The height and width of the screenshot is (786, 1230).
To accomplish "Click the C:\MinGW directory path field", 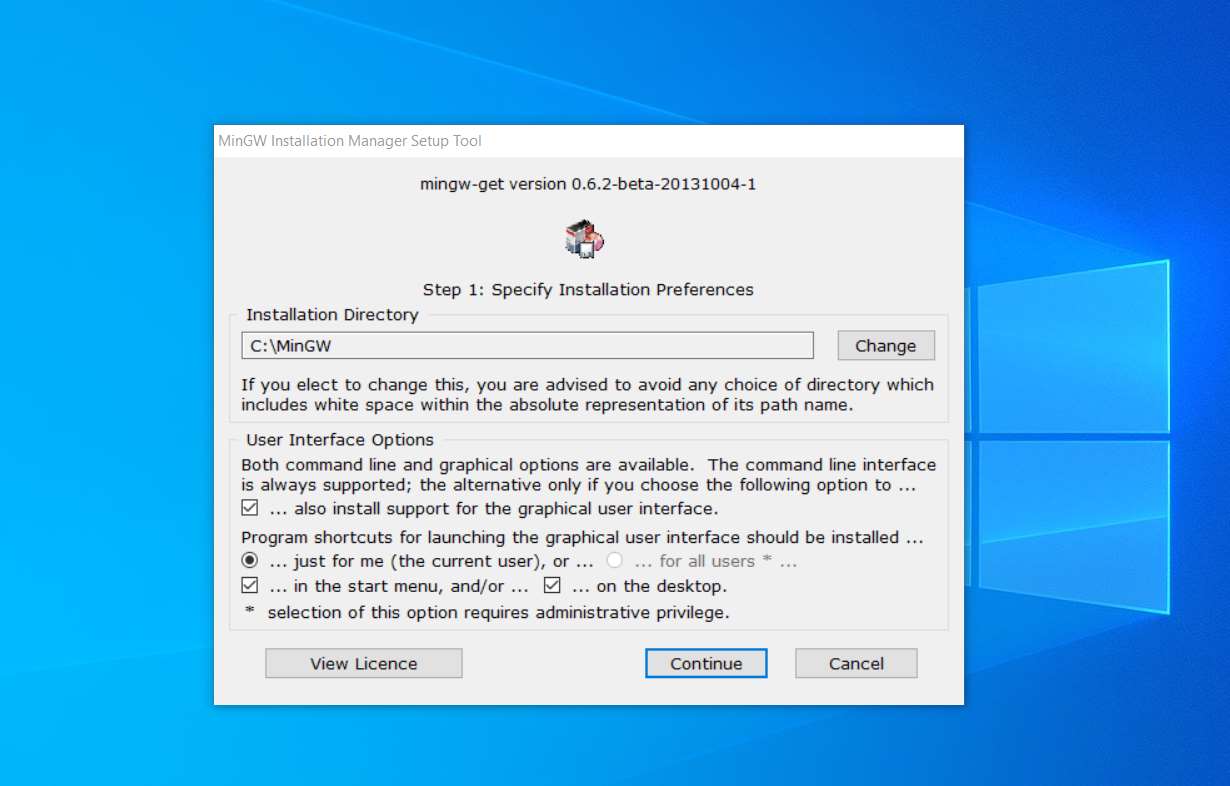I will tap(527, 346).
